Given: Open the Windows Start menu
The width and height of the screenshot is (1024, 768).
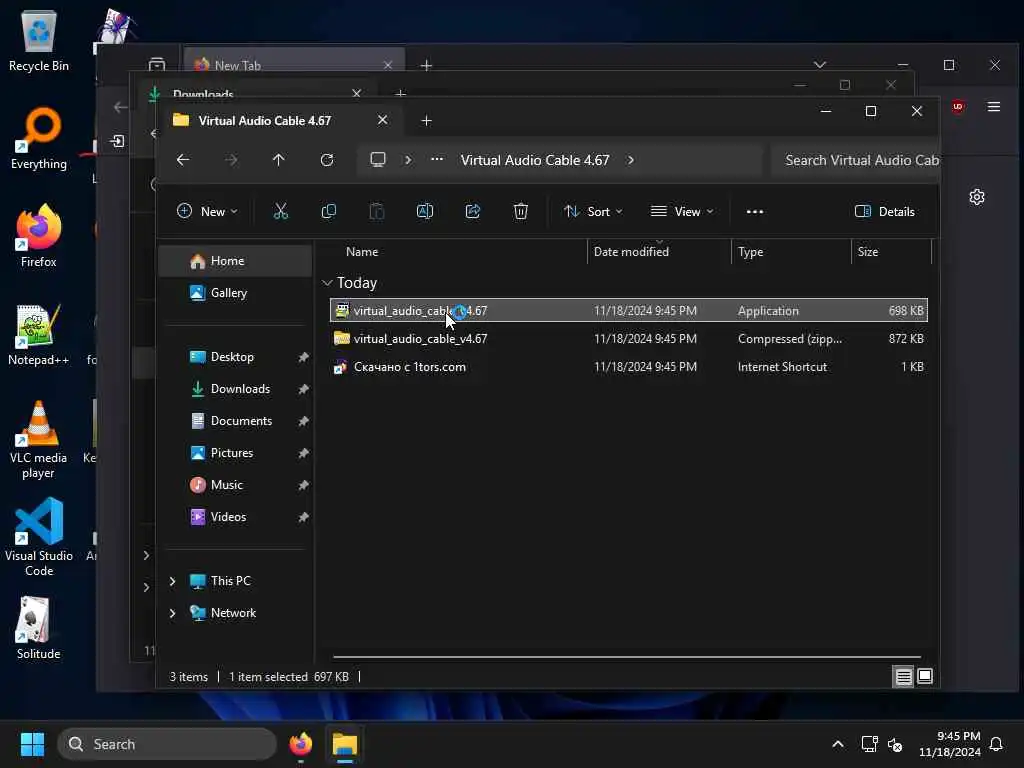Looking at the screenshot, I should coord(32,744).
